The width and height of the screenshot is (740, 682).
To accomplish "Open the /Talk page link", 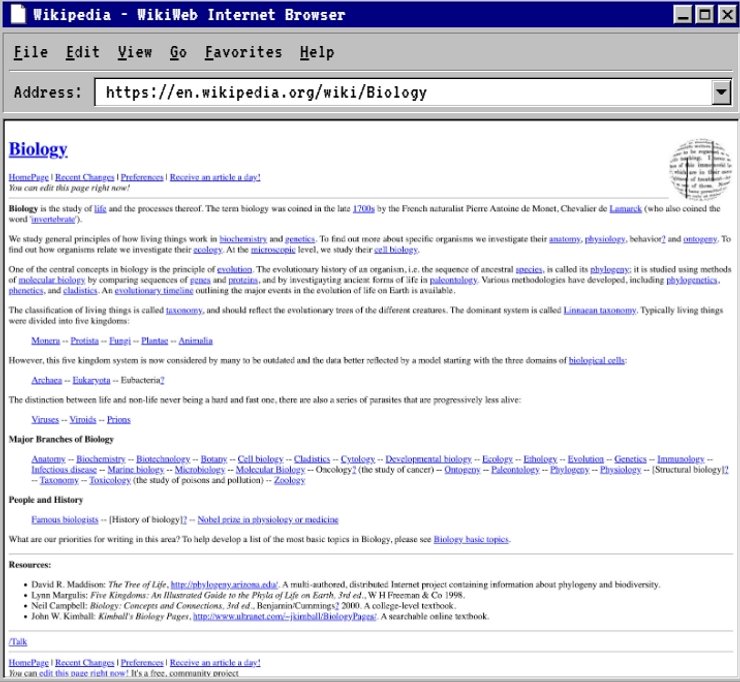I will pos(19,641).
